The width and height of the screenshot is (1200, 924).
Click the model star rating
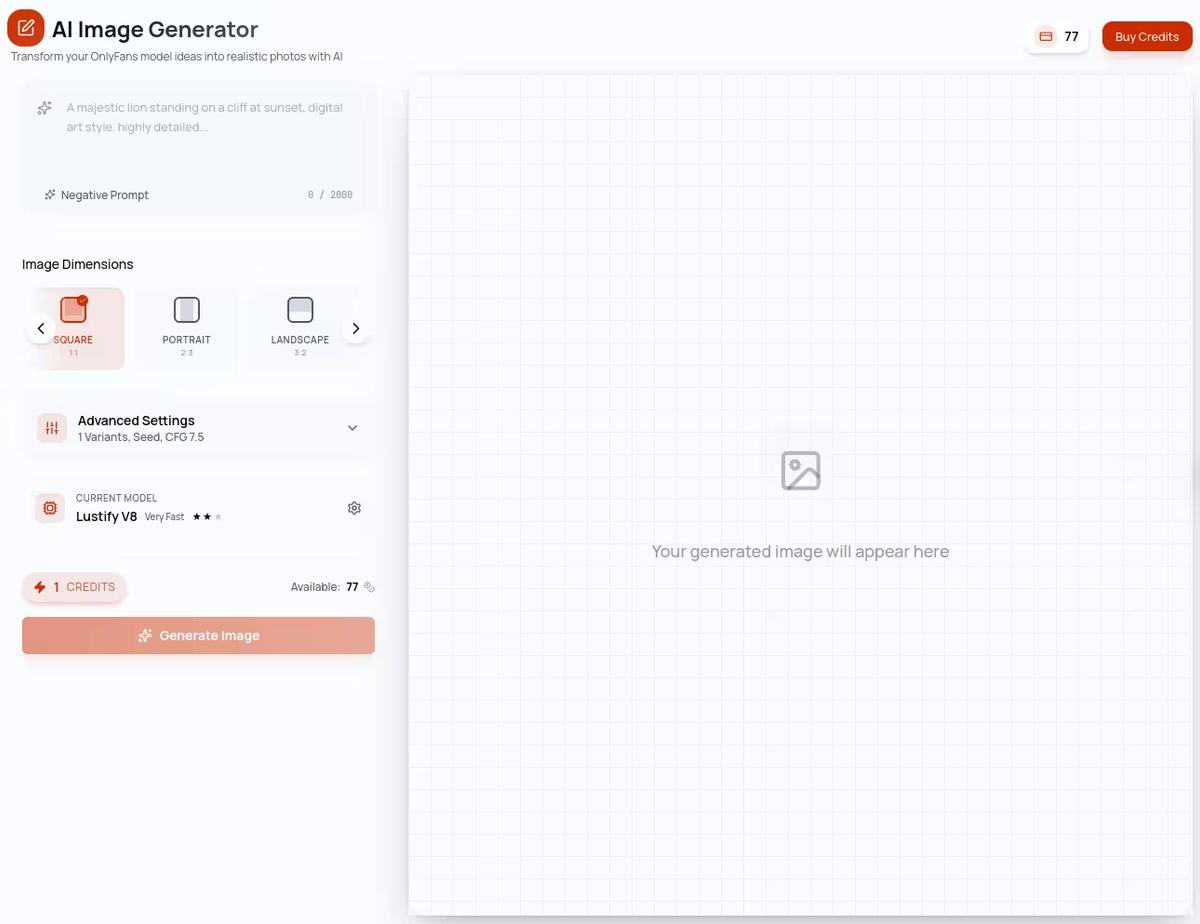click(x=207, y=517)
